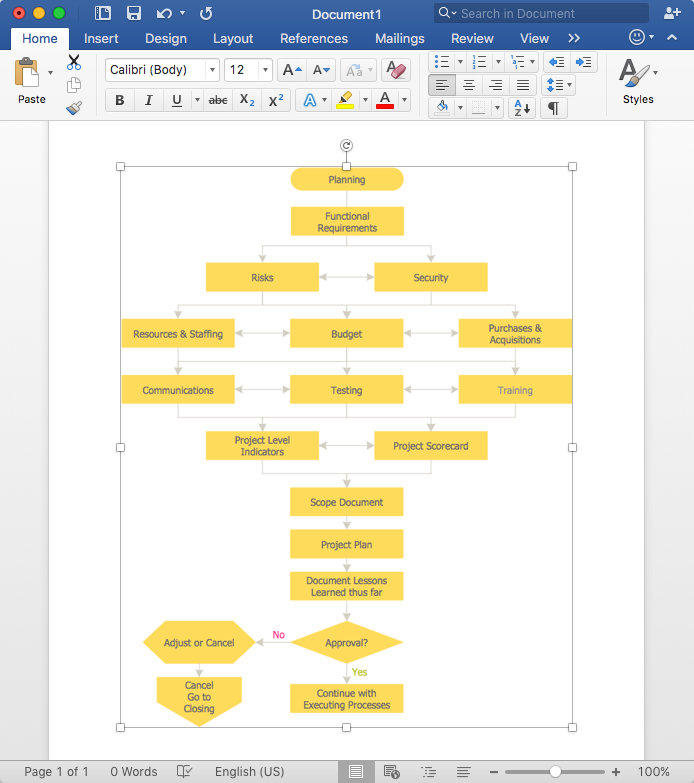Click the Cut scissors icon
694x783 pixels.
(x=74, y=62)
